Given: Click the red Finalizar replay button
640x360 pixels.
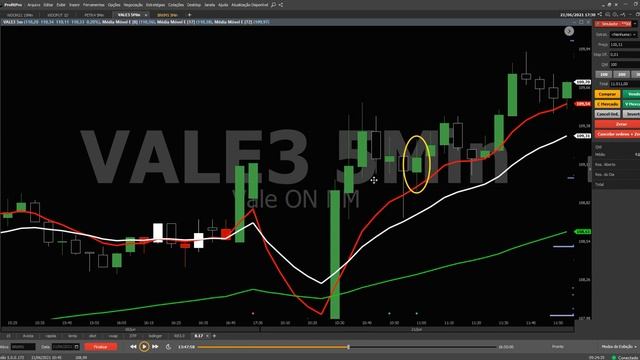Looking at the screenshot, I should [100, 347].
